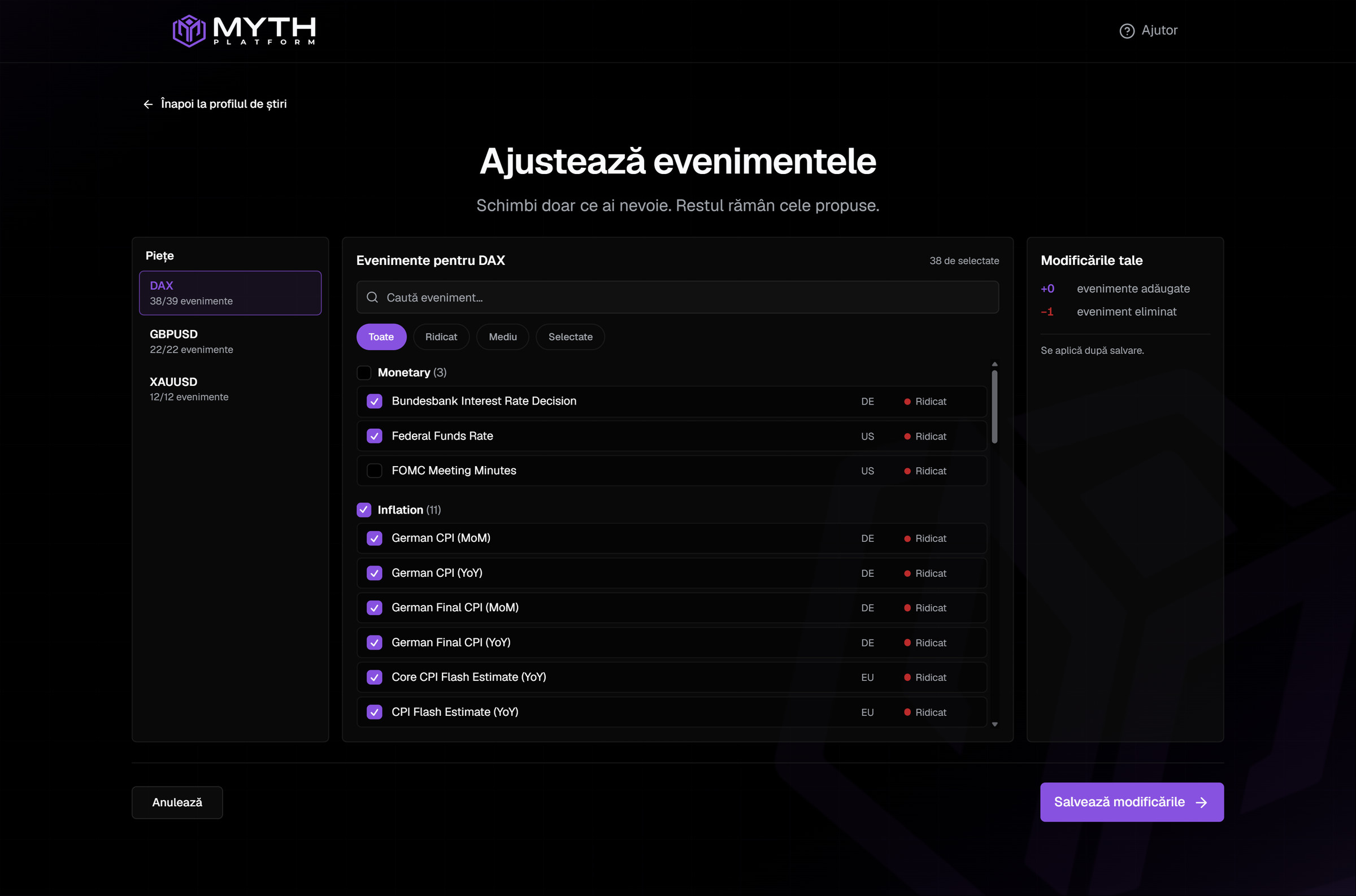
Task: Select DAX market
Action: point(231,293)
